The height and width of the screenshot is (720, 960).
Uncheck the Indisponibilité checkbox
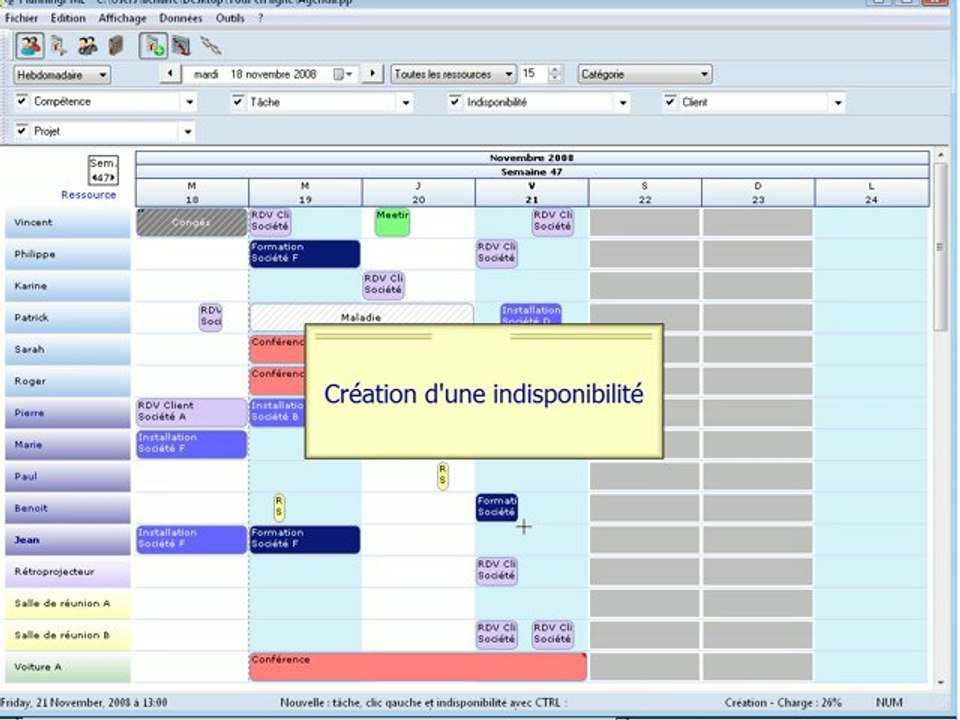[455, 100]
